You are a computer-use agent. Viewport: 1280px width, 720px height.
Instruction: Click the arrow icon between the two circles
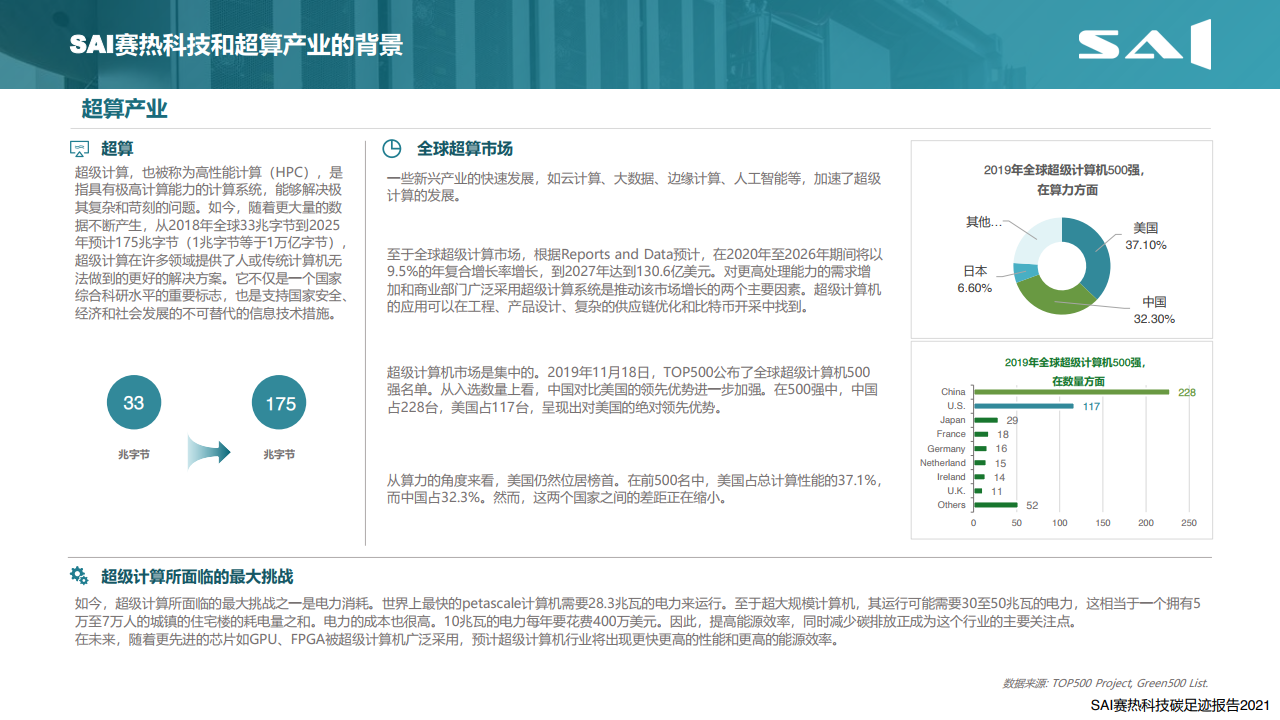pos(209,451)
